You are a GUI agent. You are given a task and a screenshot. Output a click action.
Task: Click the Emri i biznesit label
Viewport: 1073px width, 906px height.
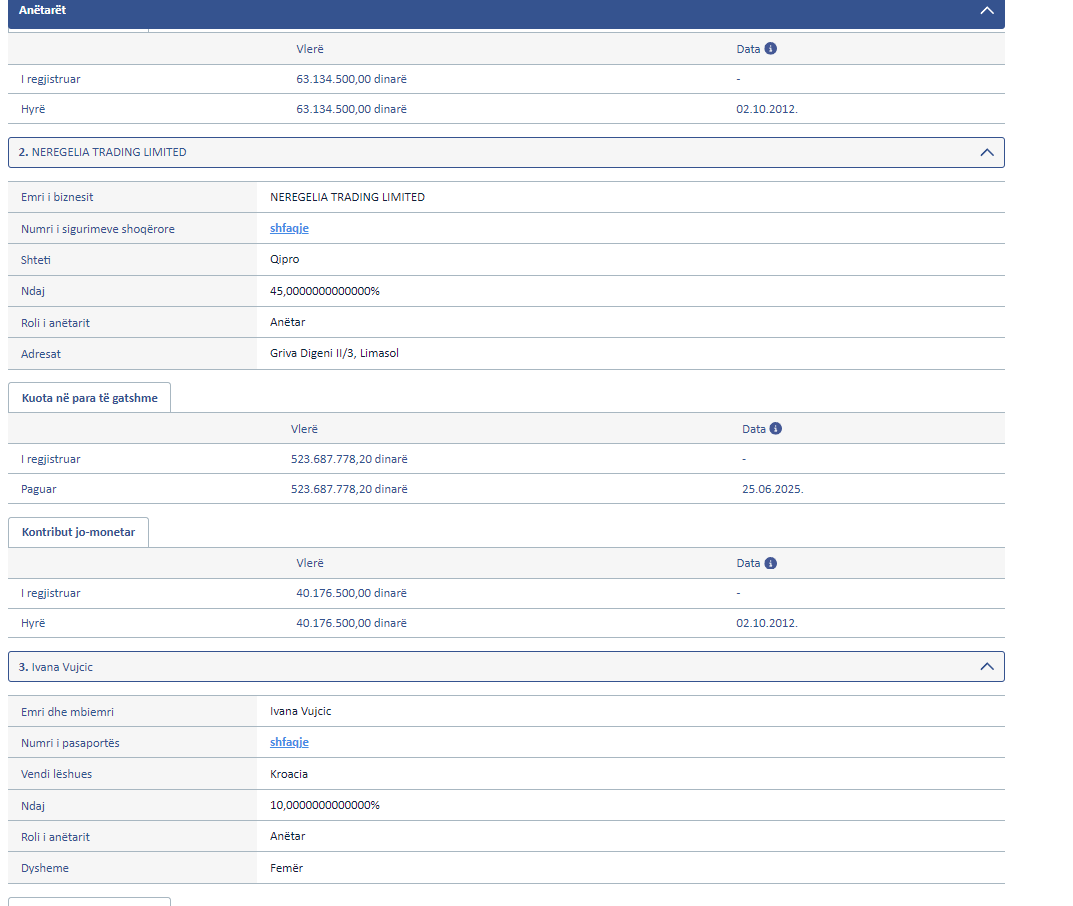(57, 197)
